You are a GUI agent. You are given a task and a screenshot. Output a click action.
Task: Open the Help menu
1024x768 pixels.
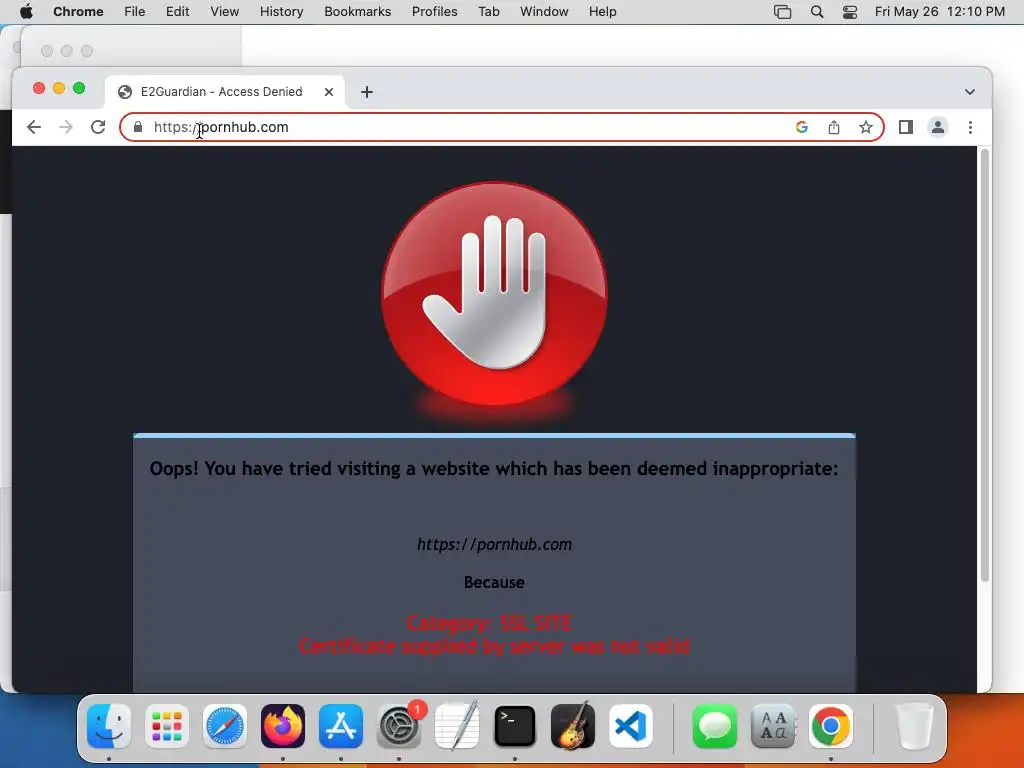tap(602, 12)
